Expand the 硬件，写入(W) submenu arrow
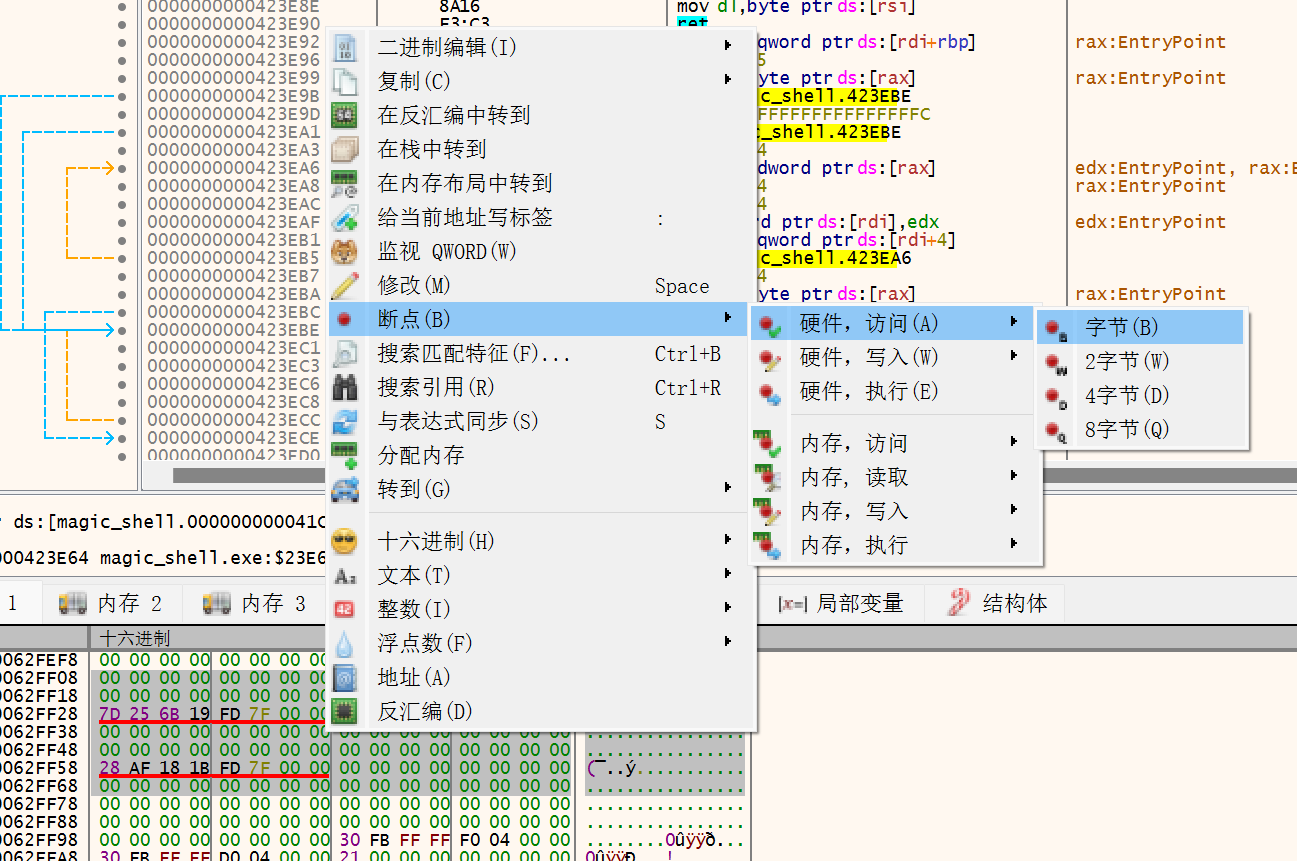Viewport: 1297px width, 861px height. click(x=1014, y=356)
